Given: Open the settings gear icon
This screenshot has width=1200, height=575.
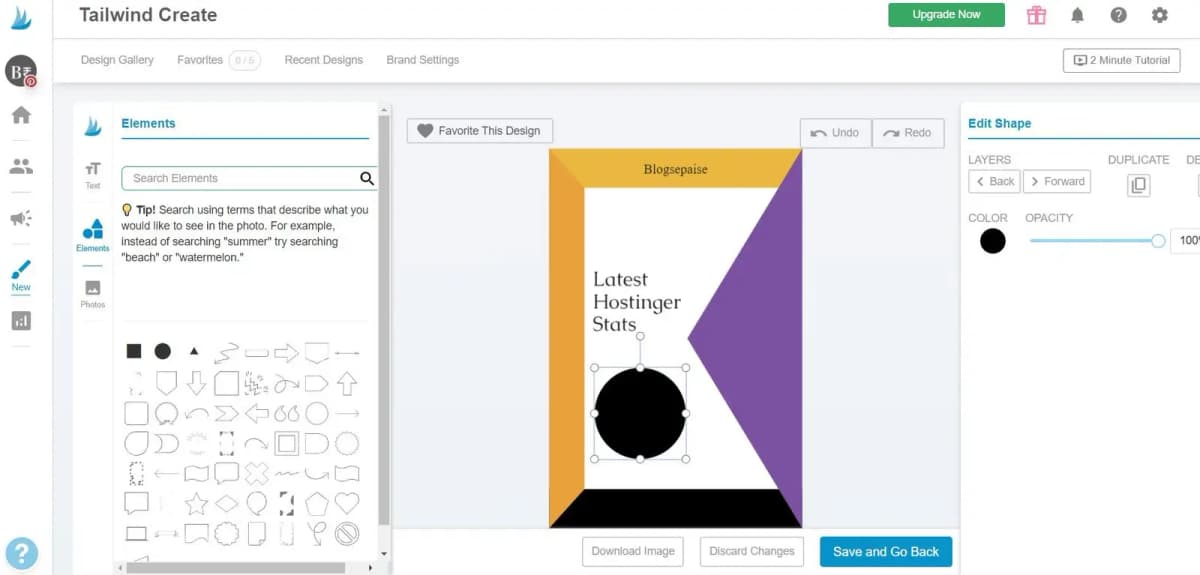Looking at the screenshot, I should (1159, 15).
